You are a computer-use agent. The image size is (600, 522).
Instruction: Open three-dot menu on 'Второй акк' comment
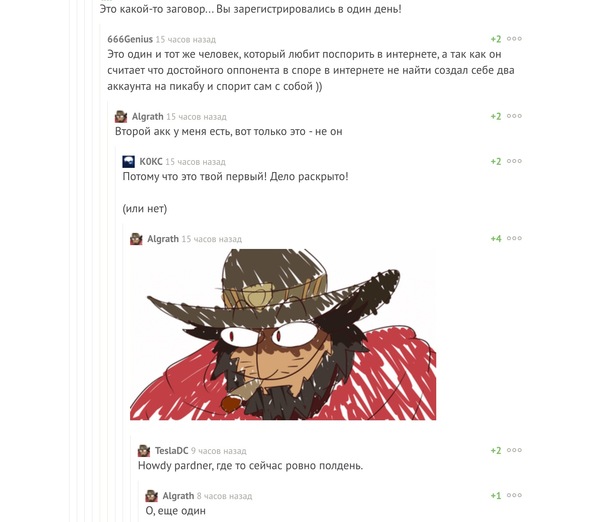pyautogui.click(x=514, y=116)
